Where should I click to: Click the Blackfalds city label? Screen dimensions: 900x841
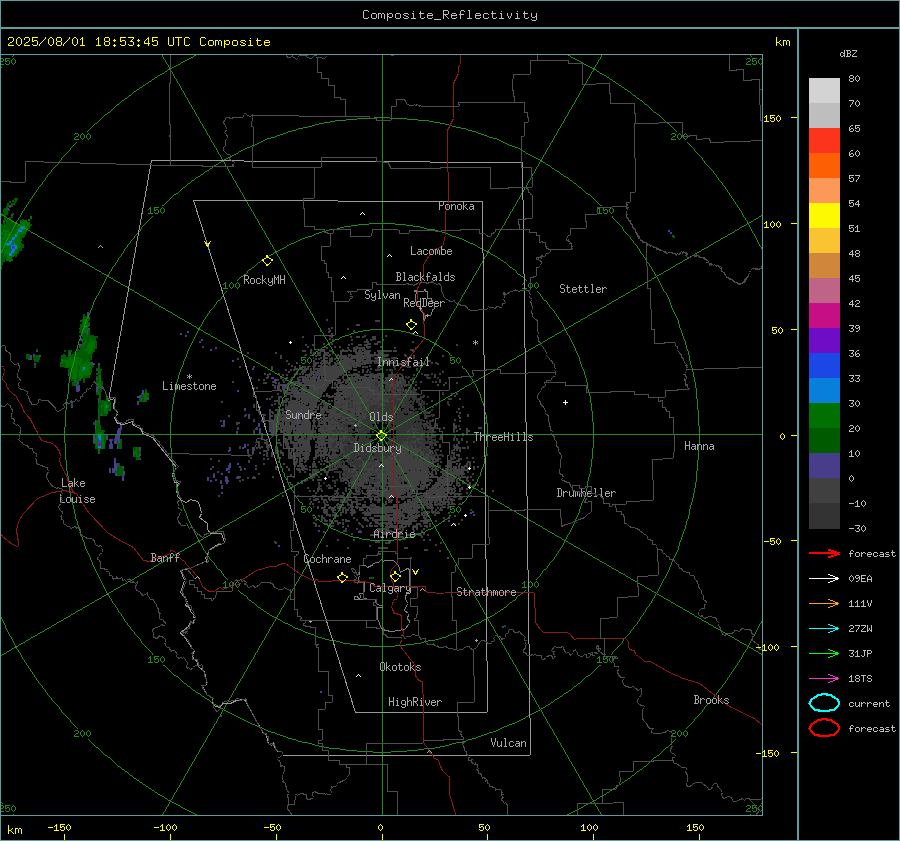point(425,277)
